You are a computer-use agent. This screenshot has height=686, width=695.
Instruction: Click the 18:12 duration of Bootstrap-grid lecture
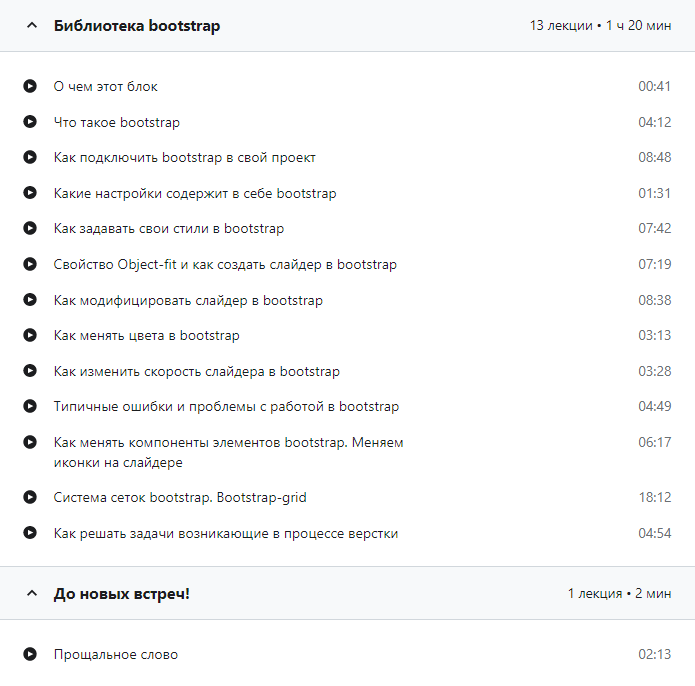coord(654,497)
